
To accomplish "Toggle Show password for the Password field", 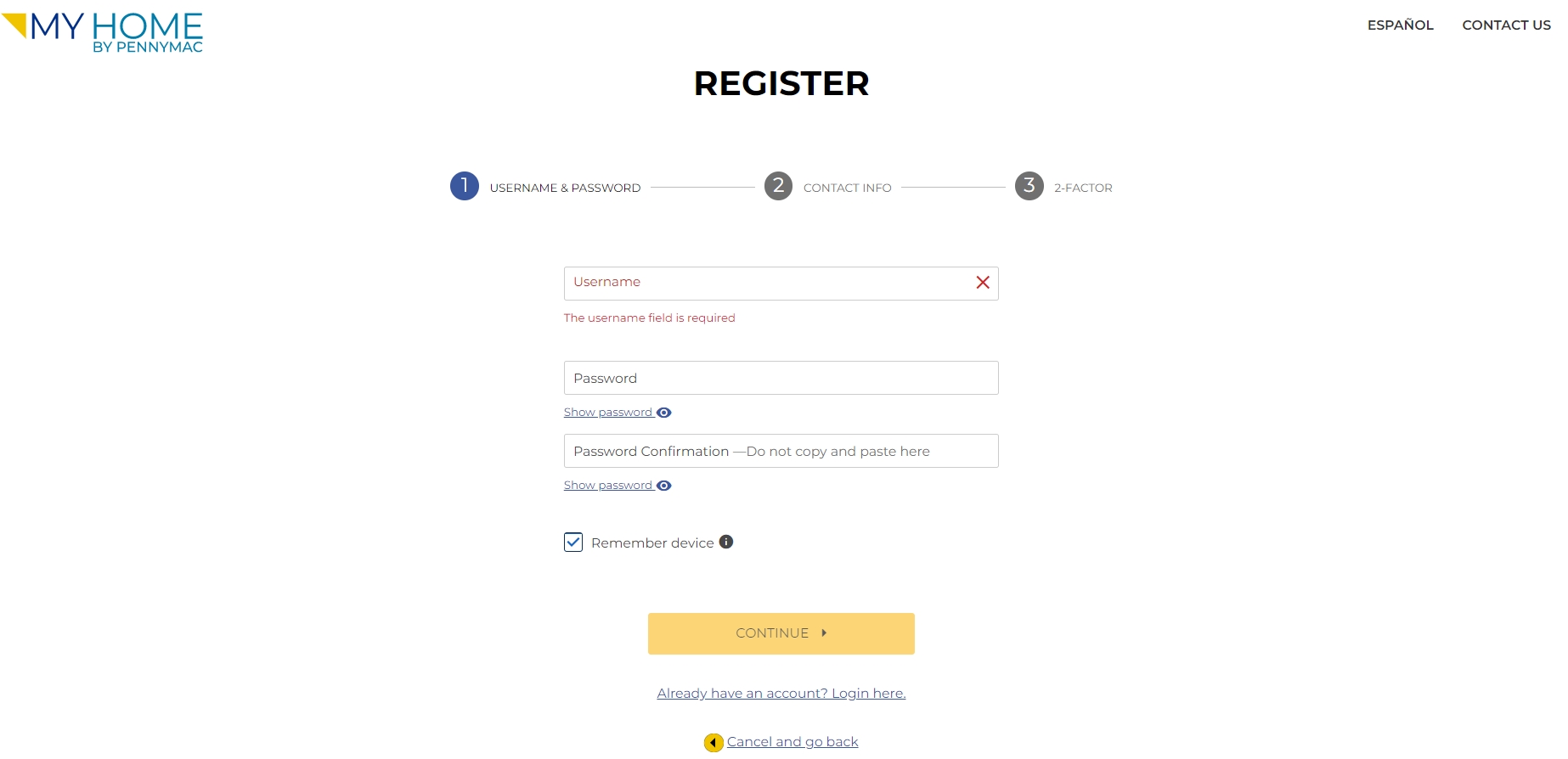I will pos(608,412).
